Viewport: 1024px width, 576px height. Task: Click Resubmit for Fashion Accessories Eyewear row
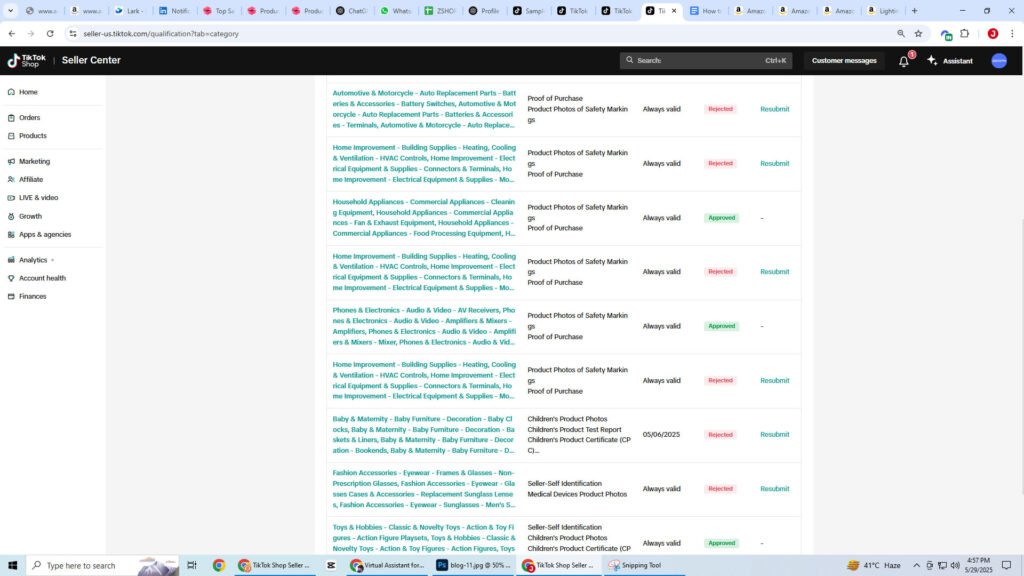pyautogui.click(x=775, y=488)
